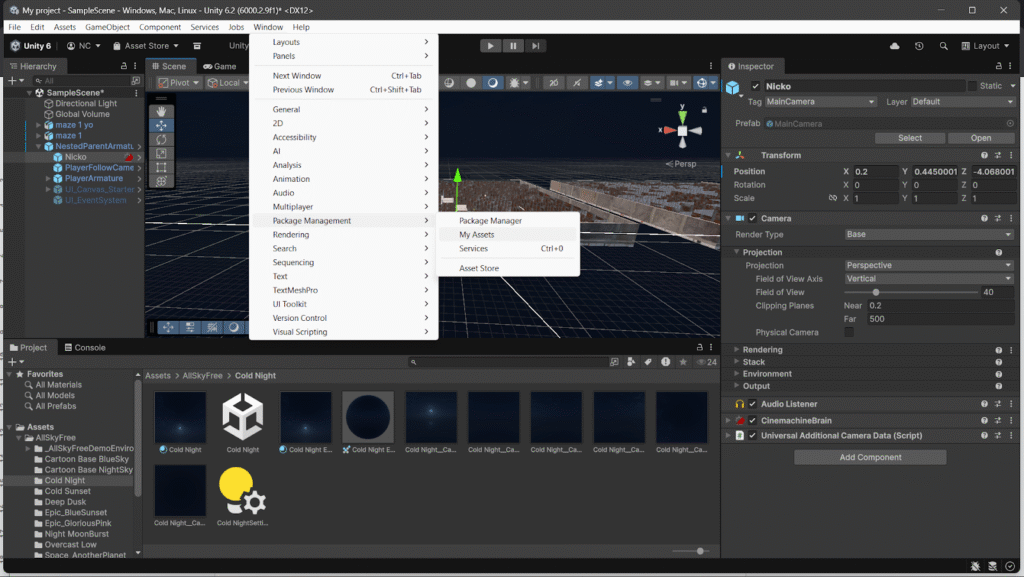Open the Tag MainCamera dropdown
The height and width of the screenshot is (577, 1024).
[819, 102]
